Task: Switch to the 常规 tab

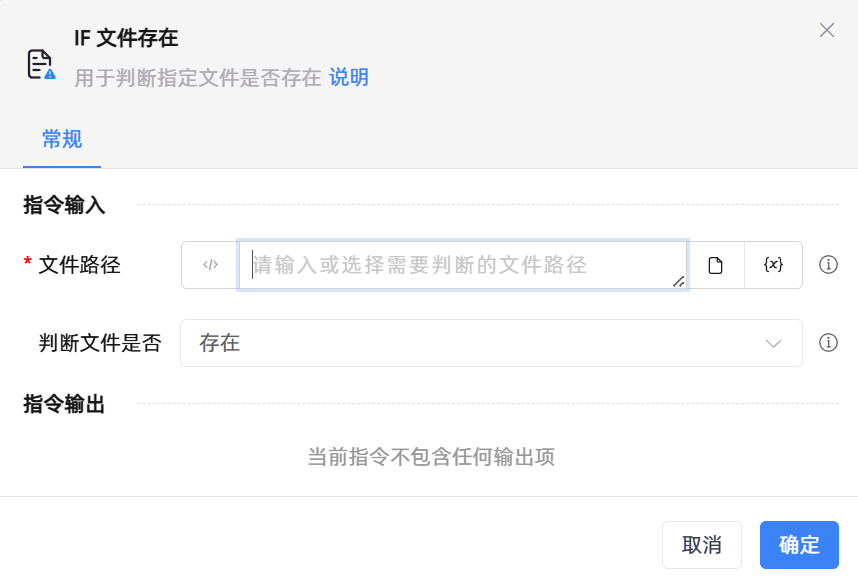Action: coord(61,140)
